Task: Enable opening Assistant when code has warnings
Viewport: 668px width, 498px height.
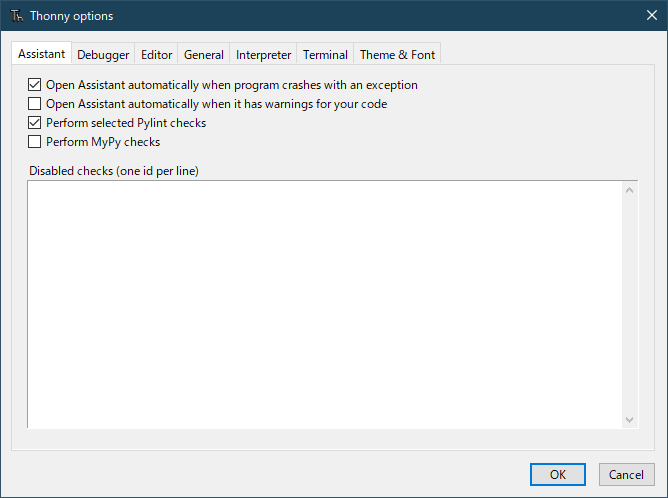Action: point(35,104)
